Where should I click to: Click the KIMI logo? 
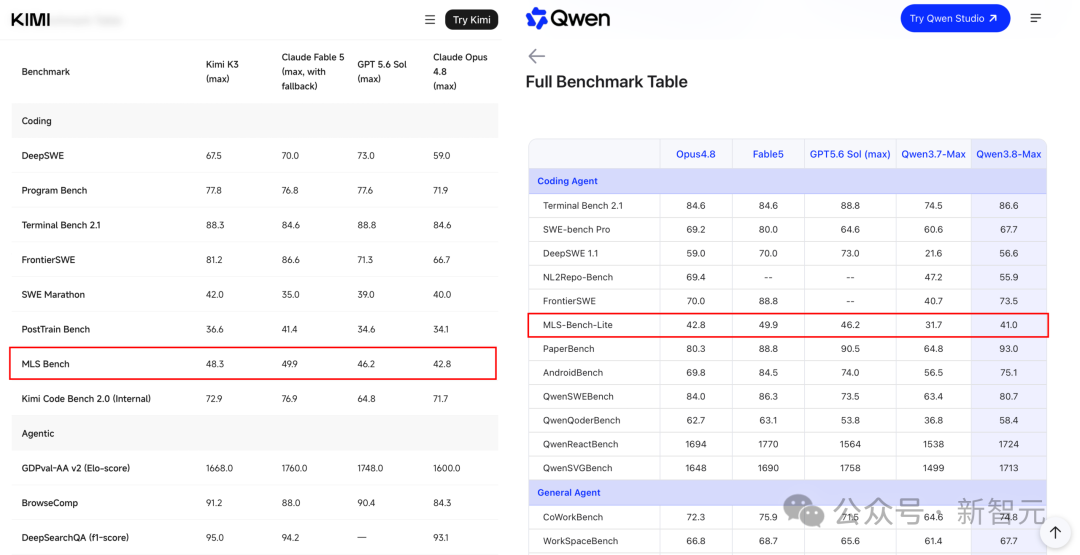click(30, 19)
